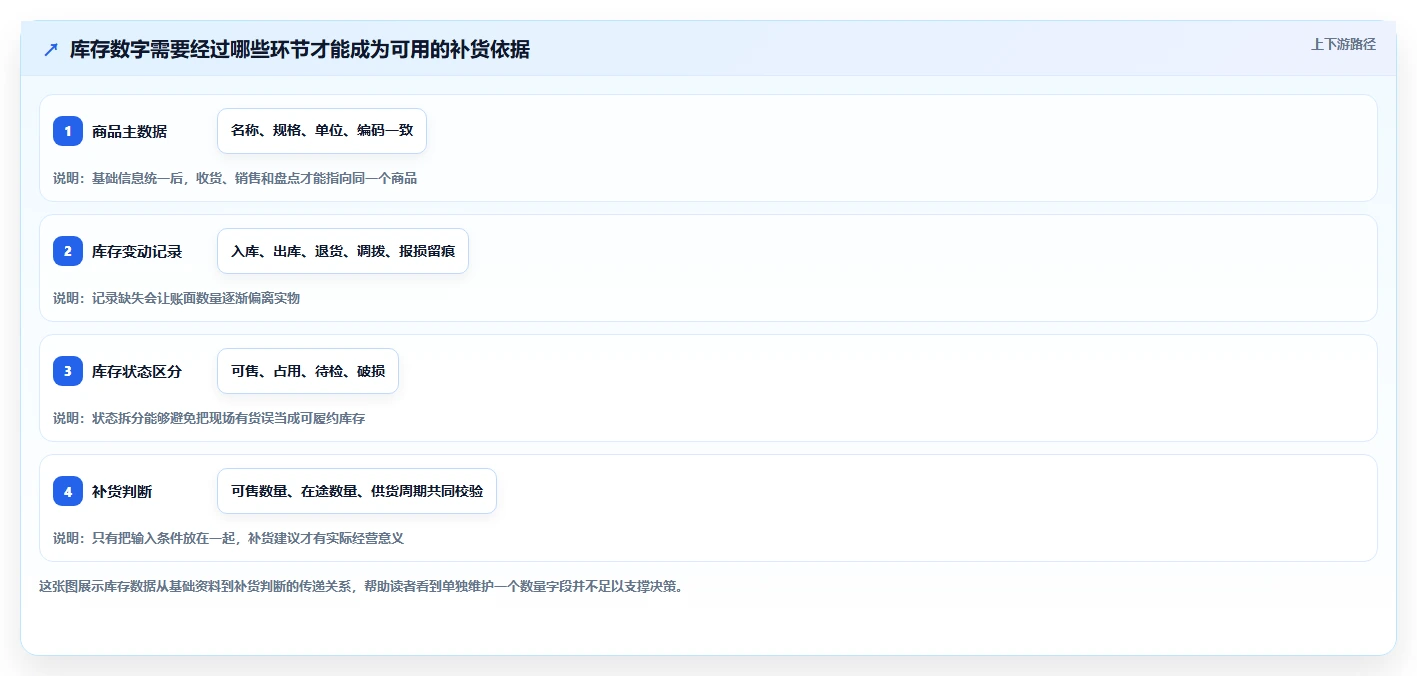Click the footer caption starting 这张图展示库存数据
The image size is (1417, 676).
pyautogui.click(x=361, y=586)
